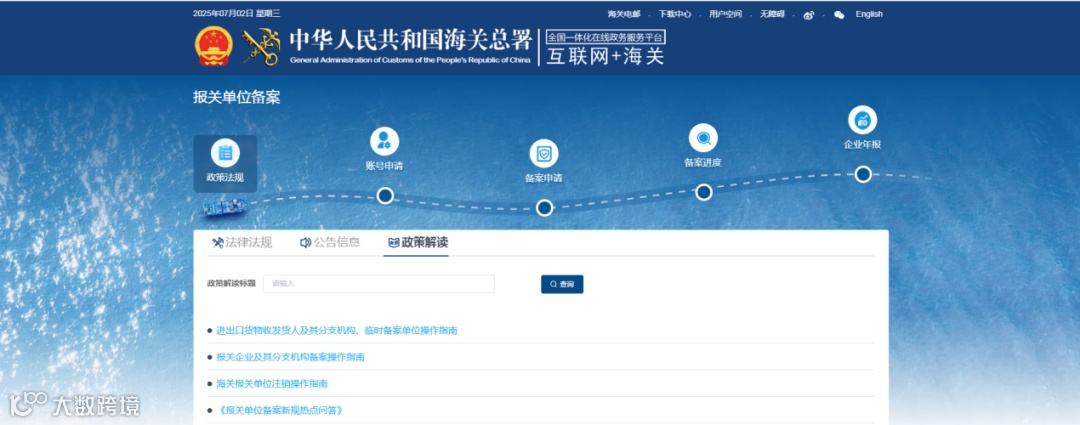The height and width of the screenshot is (425, 1080).
Task: Click the timeline dot under 企业年报
Action: coord(863,174)
